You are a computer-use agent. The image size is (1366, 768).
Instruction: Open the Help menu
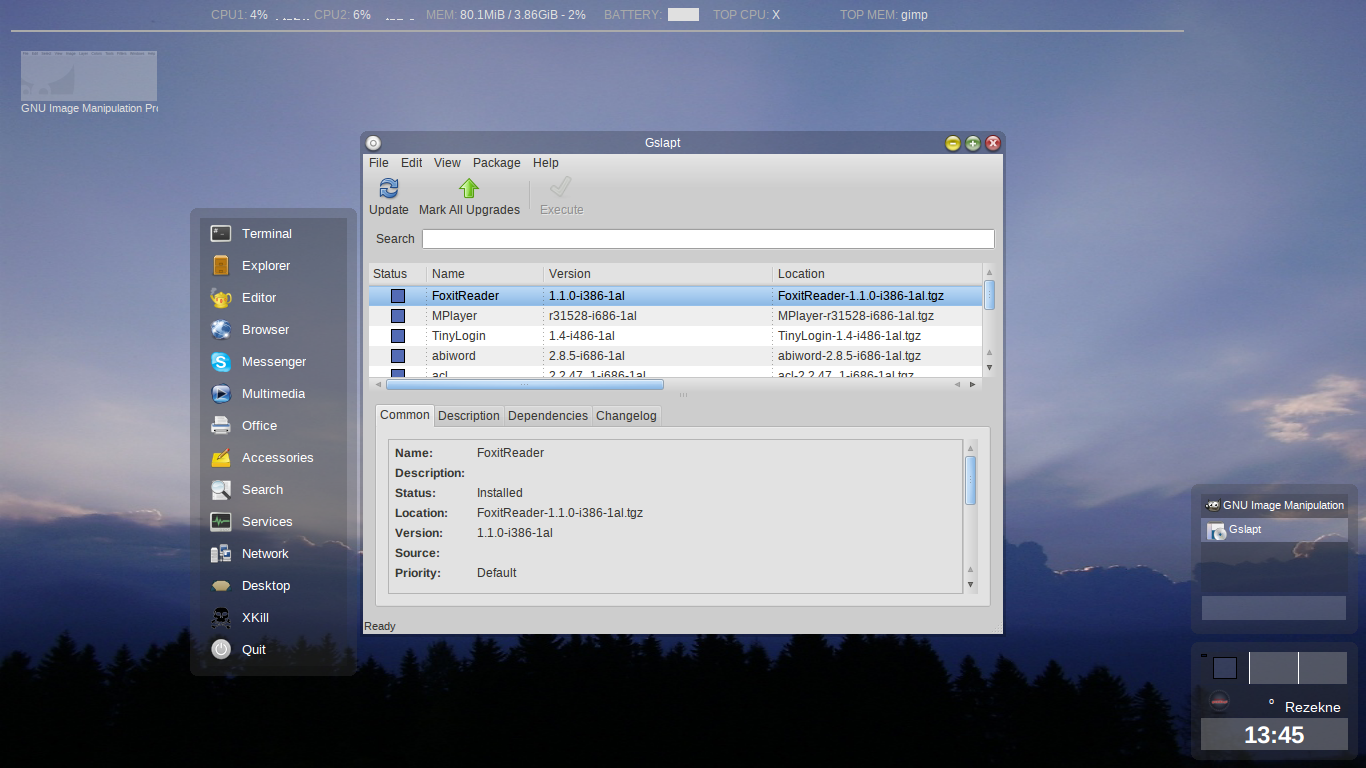[x=546, y=163]
